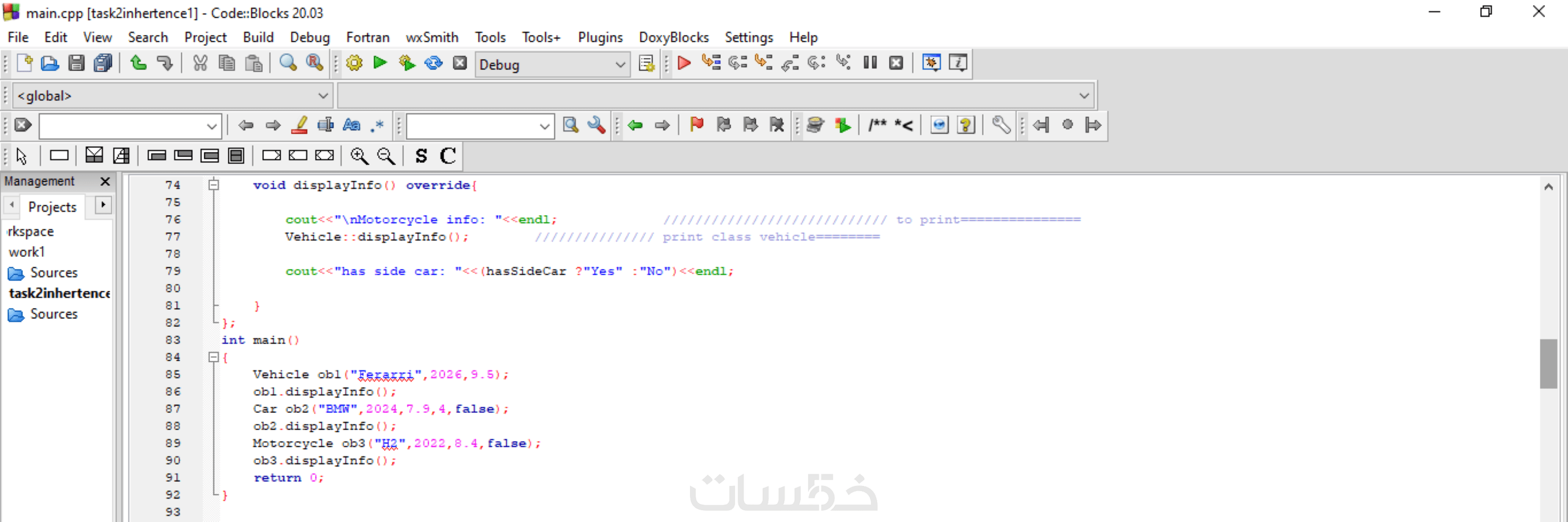
Task: Click the debugger Step out icon
Action: tap(790, 63)
